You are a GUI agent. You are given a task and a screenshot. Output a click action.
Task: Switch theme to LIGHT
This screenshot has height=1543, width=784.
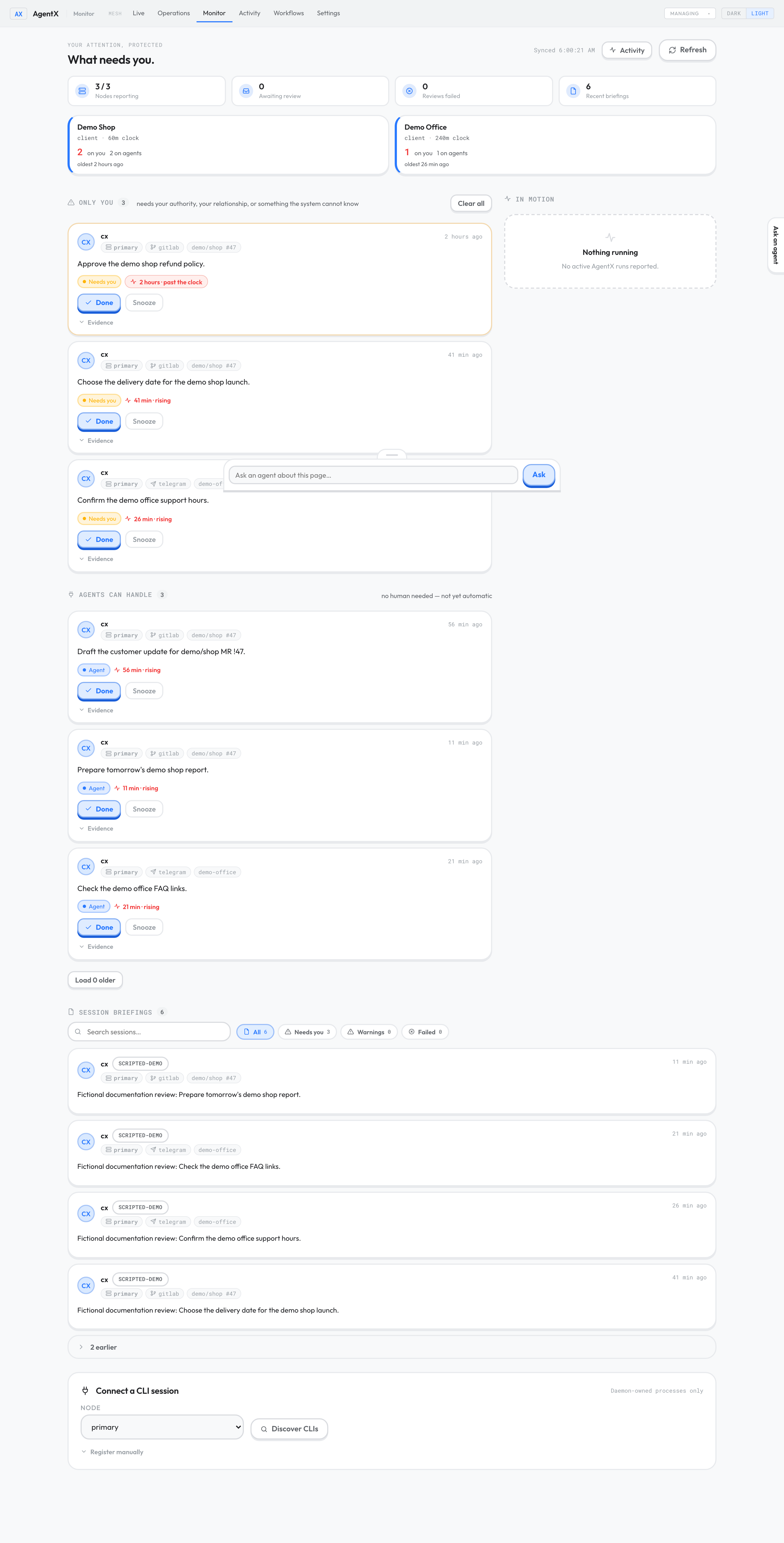click(x=760, y=13)
